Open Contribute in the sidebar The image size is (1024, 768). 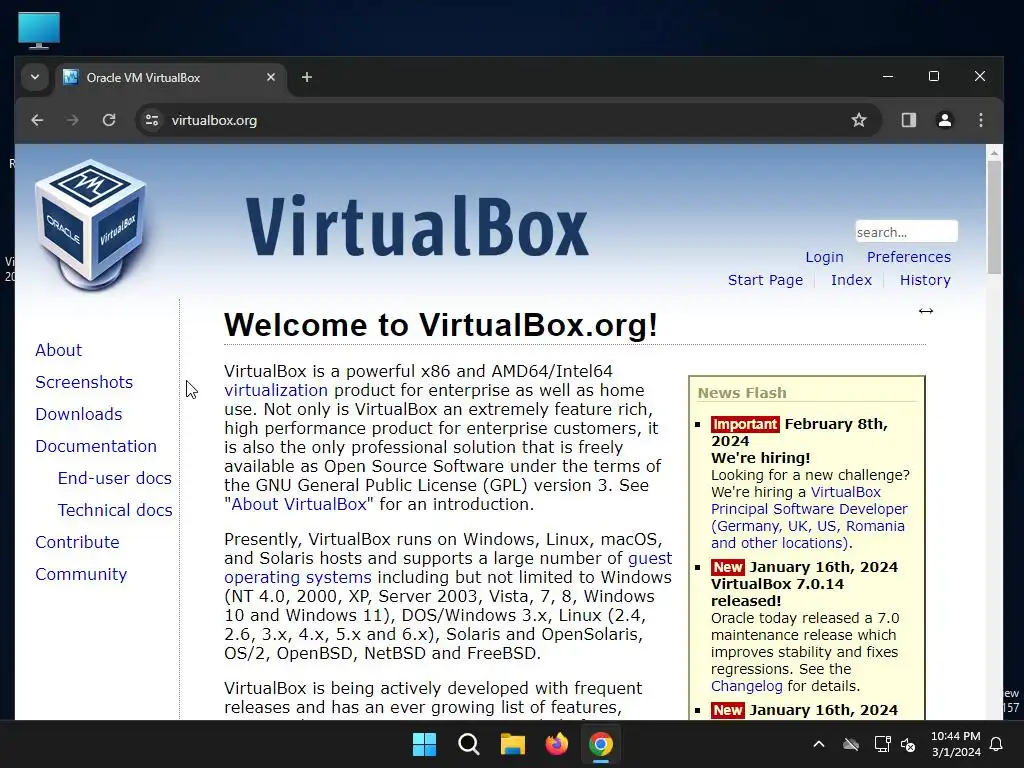(x=77, y=543)
